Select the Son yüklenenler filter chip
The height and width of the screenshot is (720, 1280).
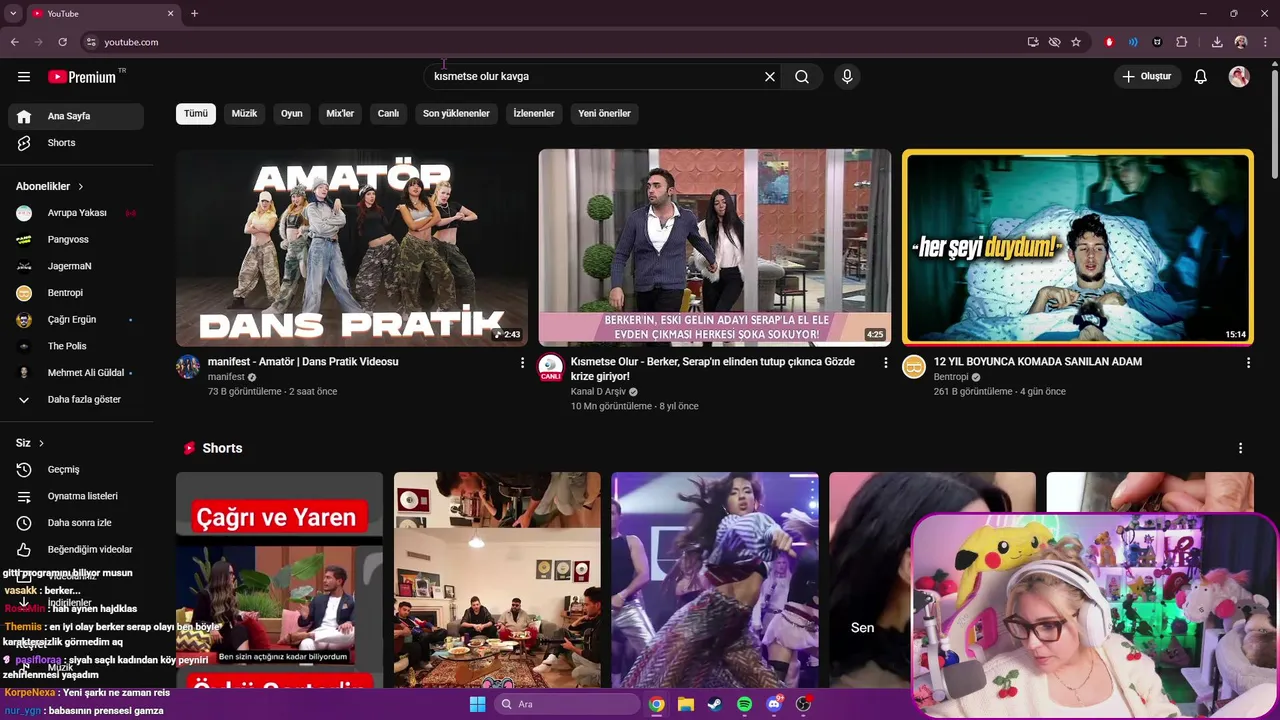tap(456, 113)
